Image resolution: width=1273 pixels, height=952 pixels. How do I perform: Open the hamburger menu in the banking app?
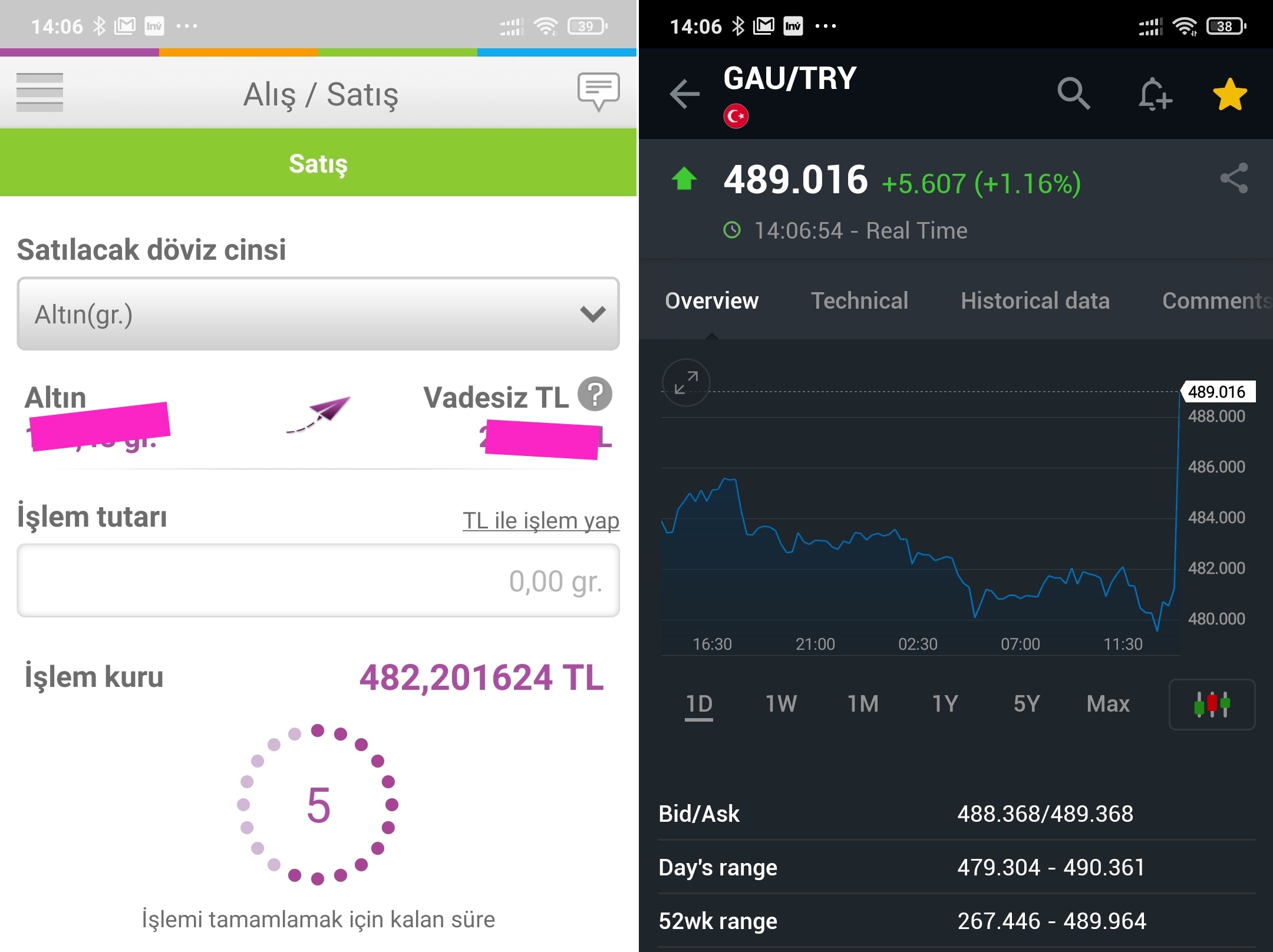(x=39, y=92)
